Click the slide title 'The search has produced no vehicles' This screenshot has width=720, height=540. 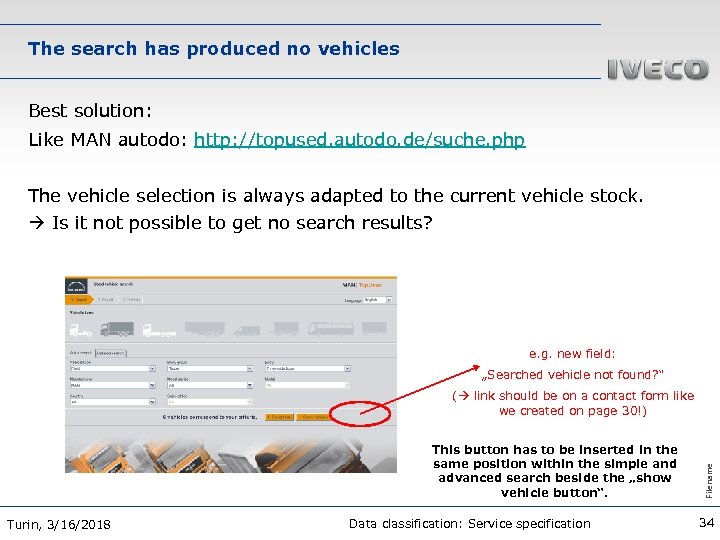pyautogui.click(x=214, y=49)
